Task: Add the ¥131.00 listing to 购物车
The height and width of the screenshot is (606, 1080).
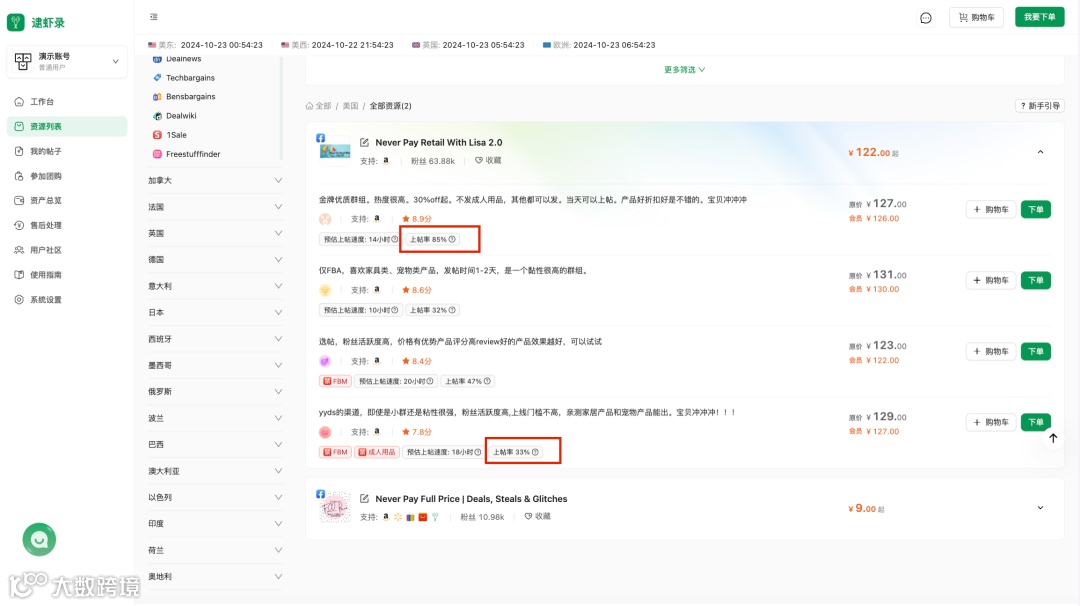Action: (x=990, y=280)
